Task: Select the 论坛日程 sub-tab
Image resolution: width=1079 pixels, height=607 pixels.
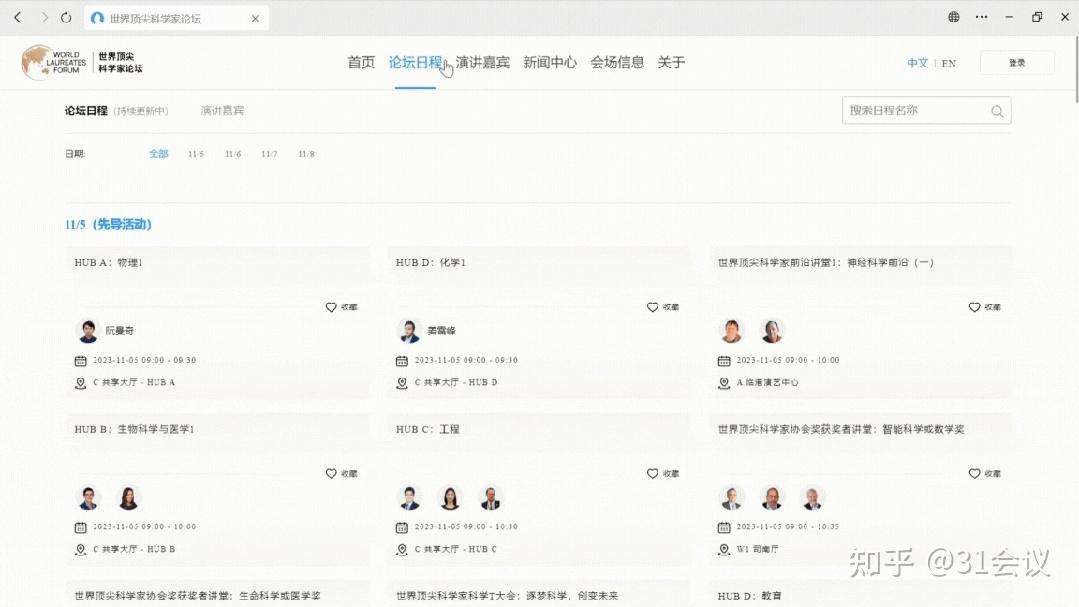Action: coord(86,111)
